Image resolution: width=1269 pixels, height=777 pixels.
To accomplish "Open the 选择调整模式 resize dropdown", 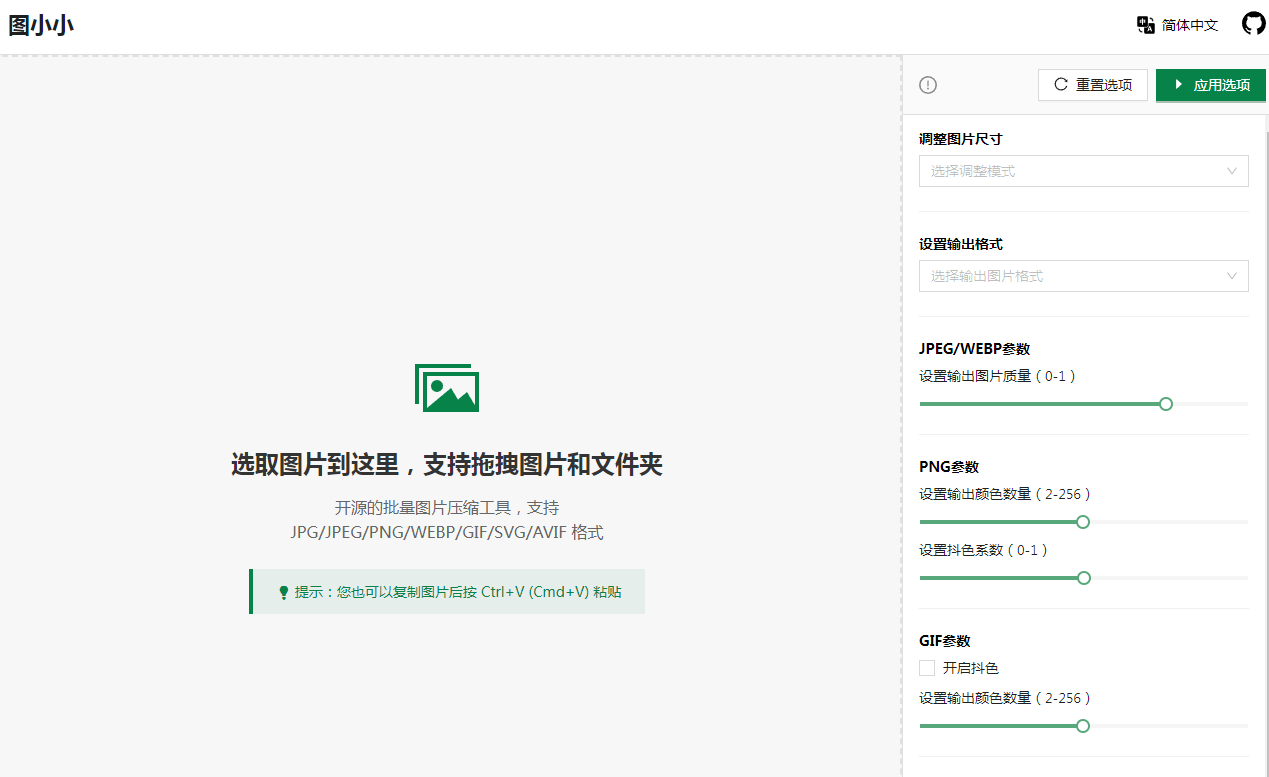I will (1083, 171).
